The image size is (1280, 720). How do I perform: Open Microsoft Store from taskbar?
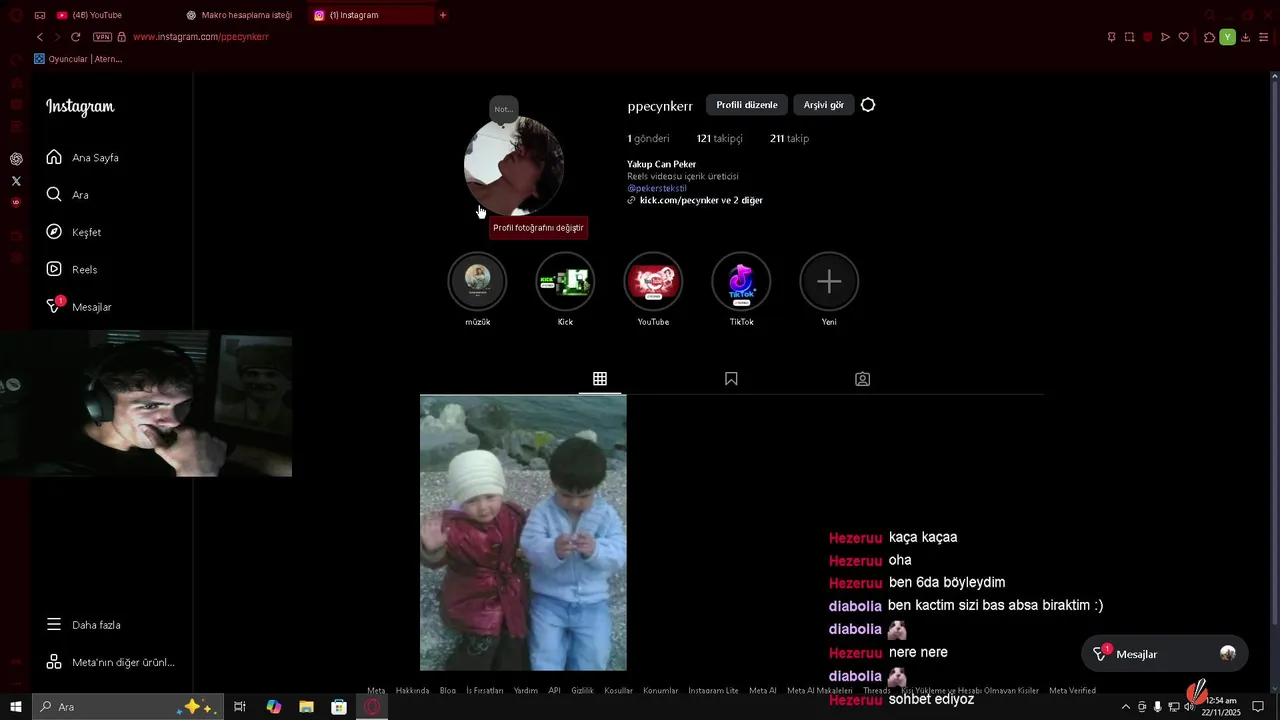tap(339, 707)
